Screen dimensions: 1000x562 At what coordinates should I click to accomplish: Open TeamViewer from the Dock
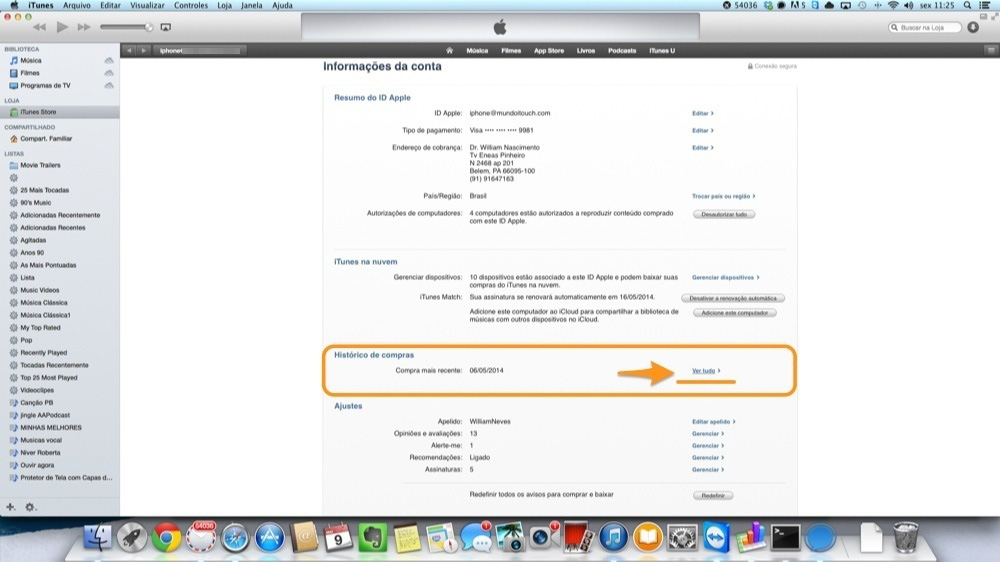pyautogui.click(x=716, y=538)
